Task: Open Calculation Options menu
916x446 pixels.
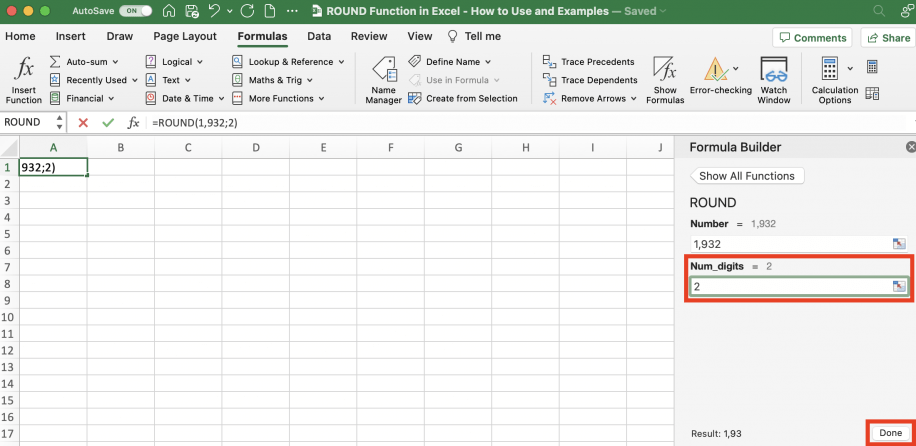Action: tap(835, 80)
